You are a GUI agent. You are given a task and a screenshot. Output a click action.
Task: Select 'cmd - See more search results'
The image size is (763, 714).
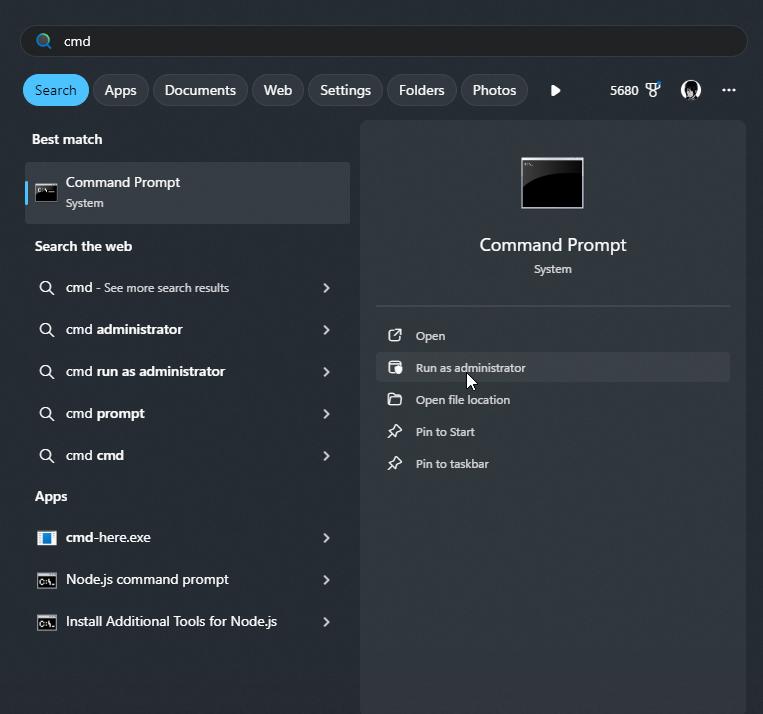click(187, 288)
